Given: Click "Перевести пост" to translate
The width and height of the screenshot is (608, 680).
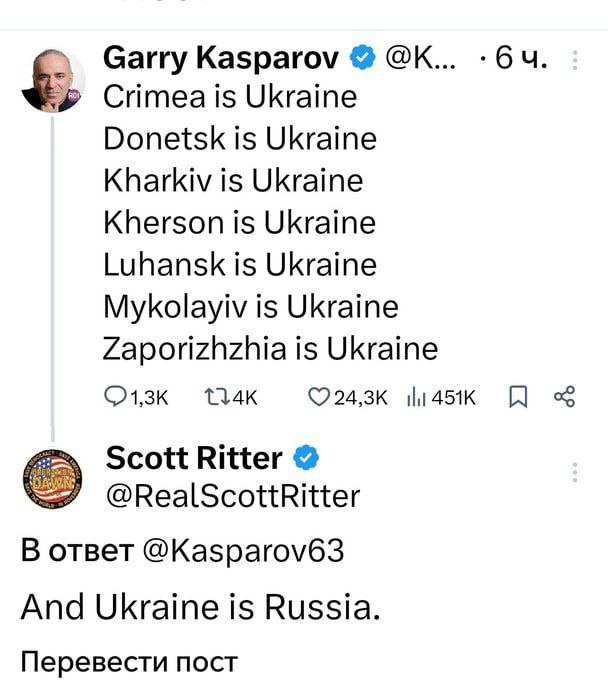Looking at the screenshot, I should click(x=130, y=661).
